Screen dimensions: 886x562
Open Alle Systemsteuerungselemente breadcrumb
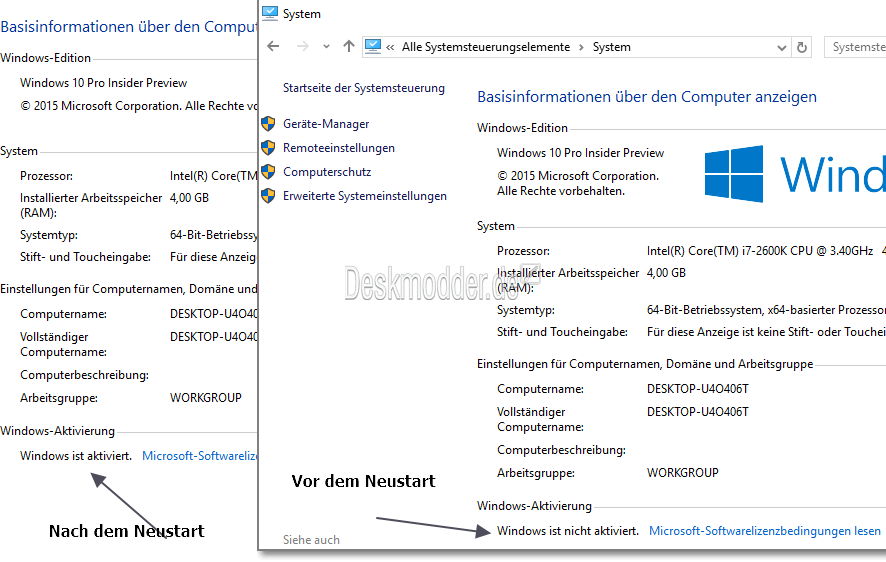click(x=486, y=47)
